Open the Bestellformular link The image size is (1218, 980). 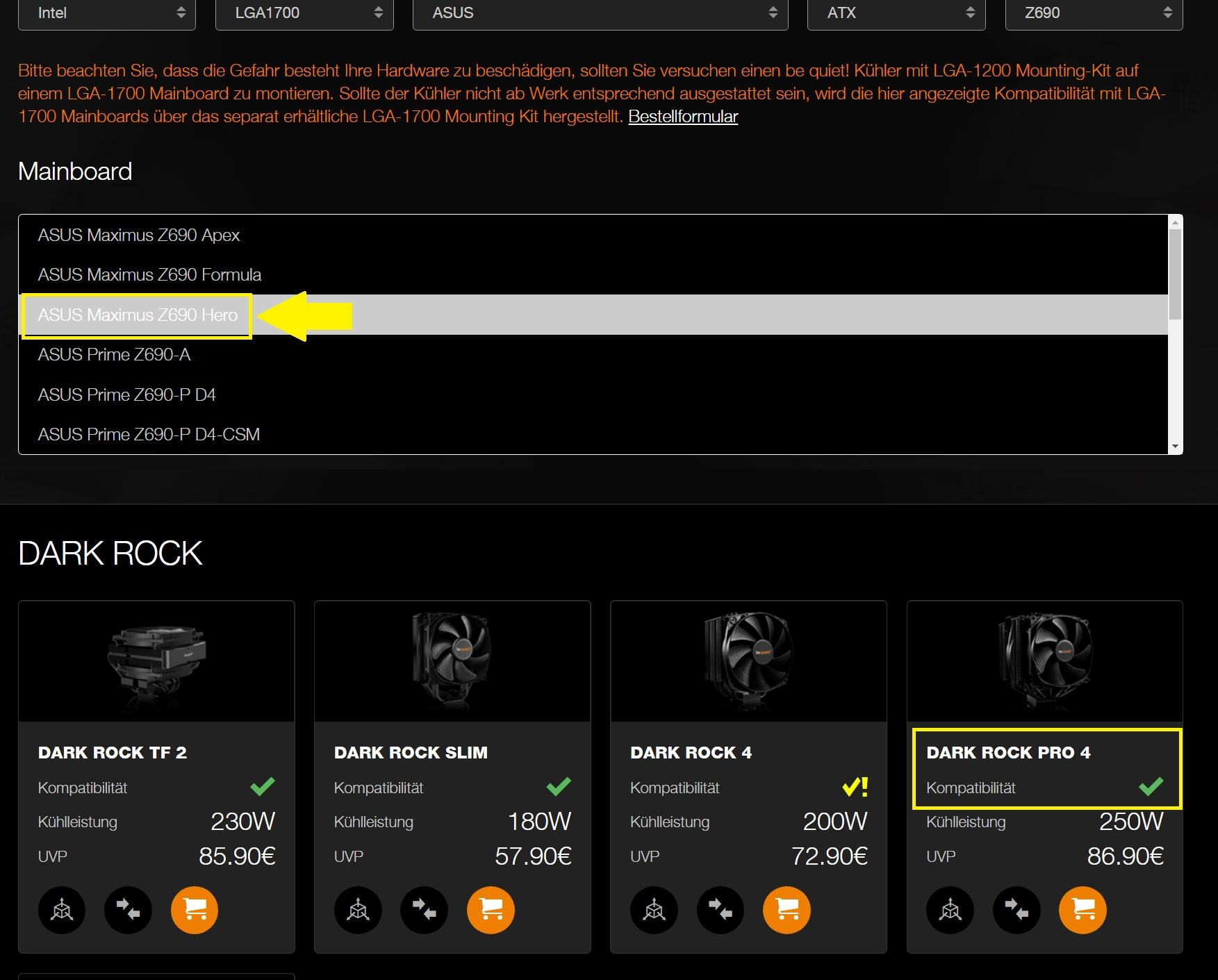pyautogui.click(x=683, y=117)
